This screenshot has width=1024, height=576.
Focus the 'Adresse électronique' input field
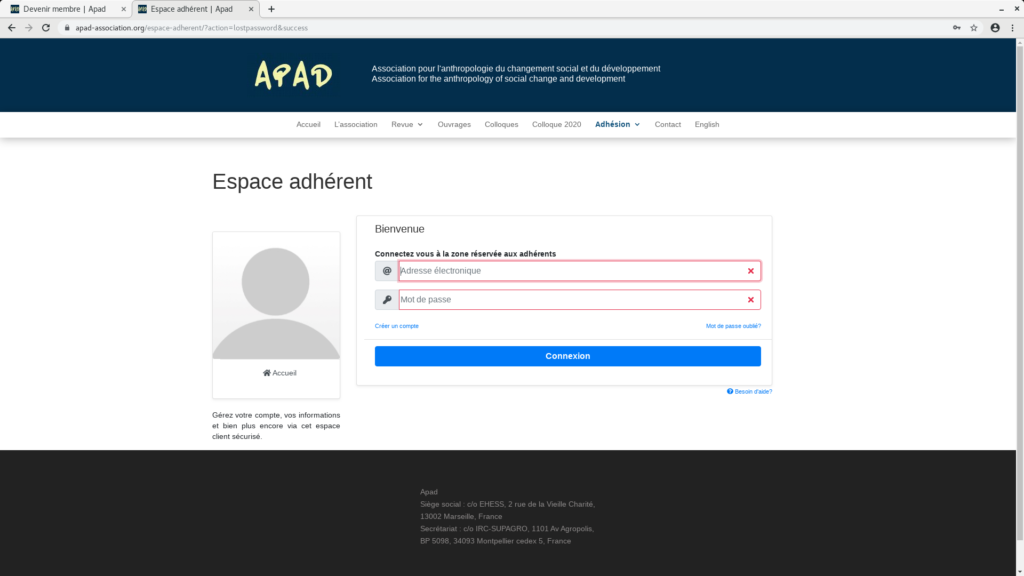click(x=579, y=271)
